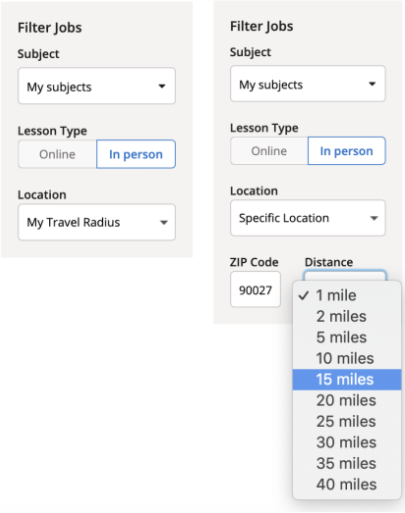405x513 pixels.
Task: Choose 1 mile distance option
Action: point(347,295)
